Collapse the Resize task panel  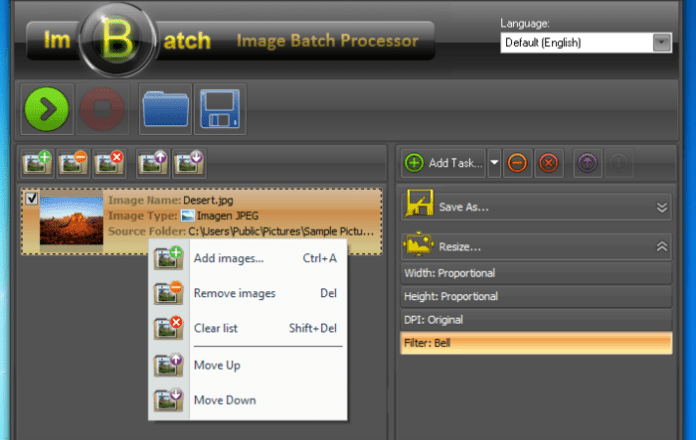pyautogui.click(x=661, y=245)
